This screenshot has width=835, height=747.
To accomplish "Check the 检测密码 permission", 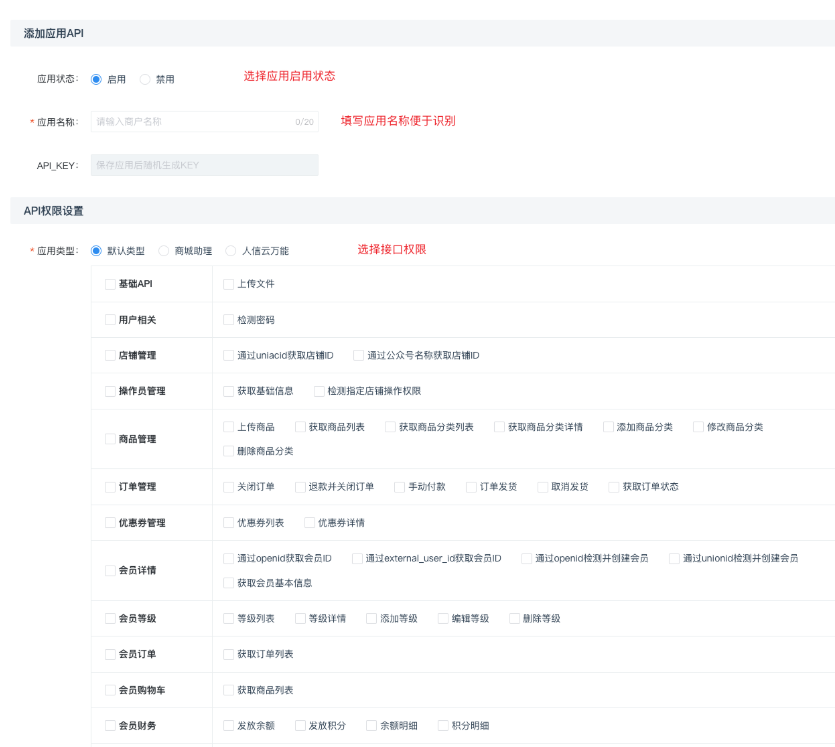I will click(x=228, y=320).
